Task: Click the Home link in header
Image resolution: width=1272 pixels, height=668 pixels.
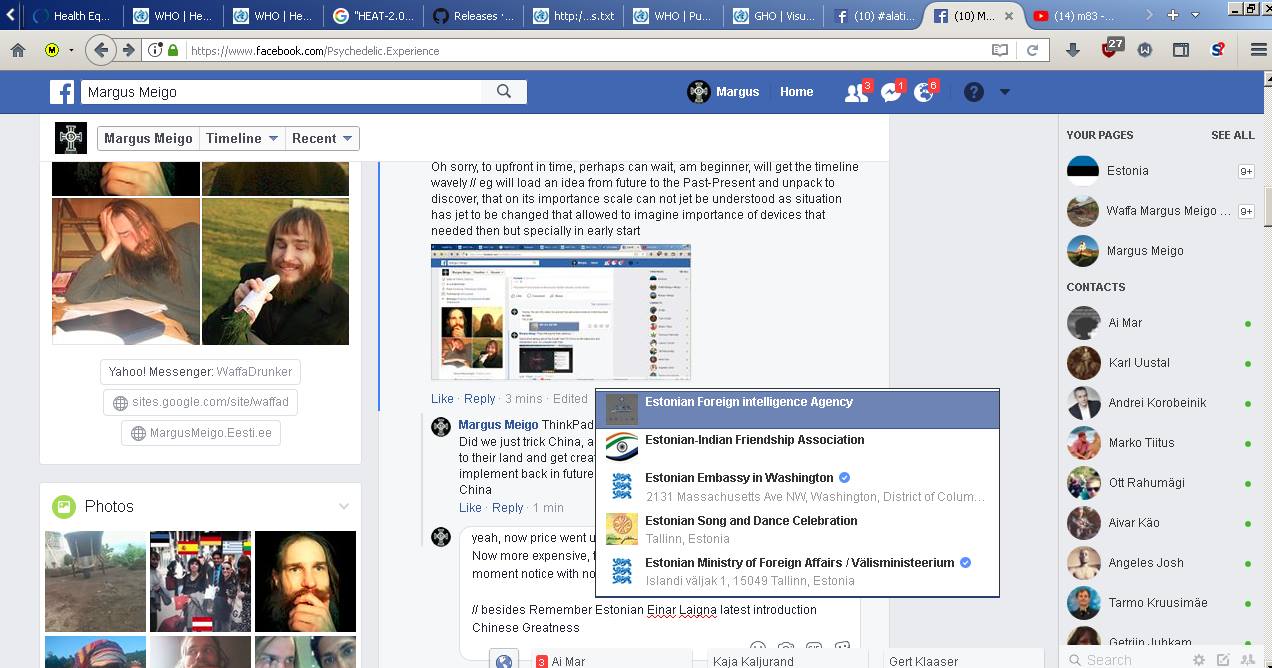Action: pos(796,92)
